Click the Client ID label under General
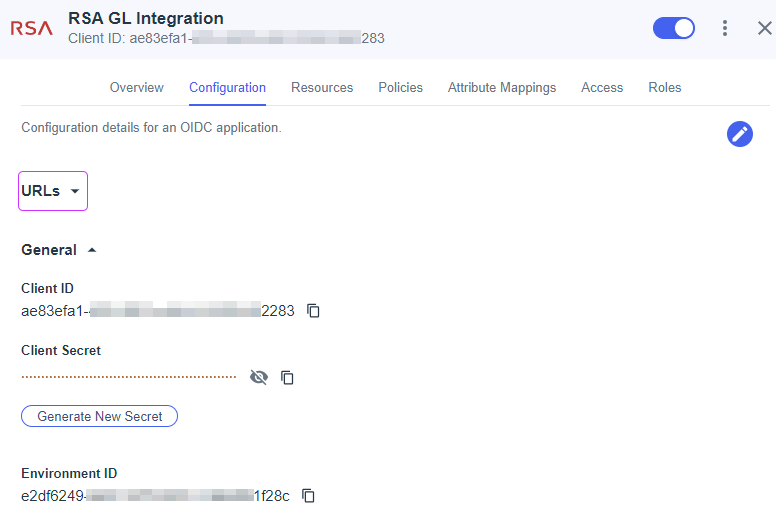The height and width of the screenshot is (530, 776). click(48, 289)
